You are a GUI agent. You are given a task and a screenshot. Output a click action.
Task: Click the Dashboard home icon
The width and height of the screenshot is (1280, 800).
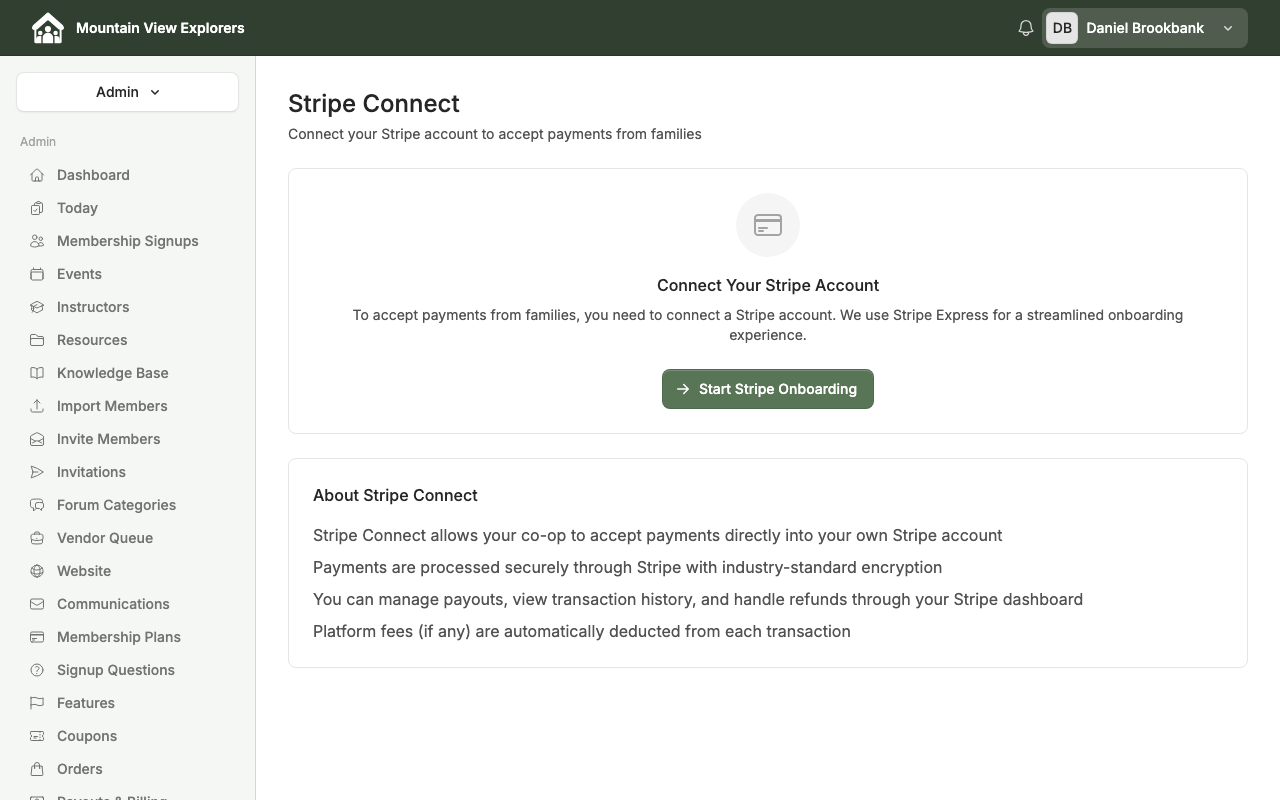pyautogui.click(x=37, y=175)
